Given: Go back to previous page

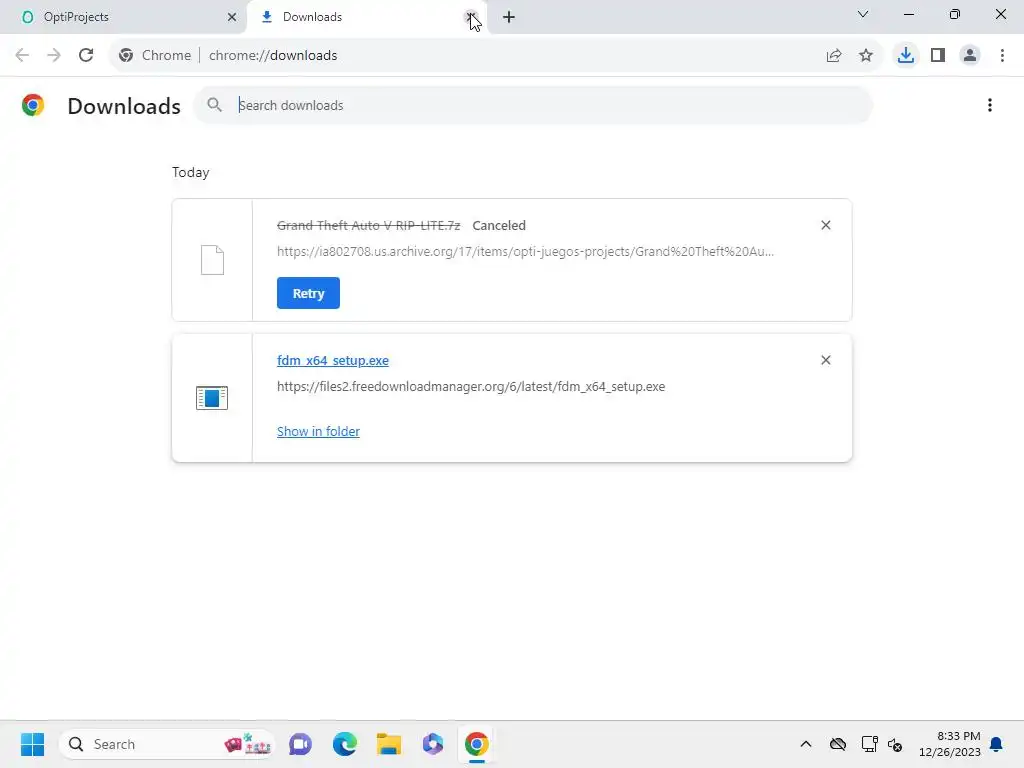Looking at the screenshot, I should click(x=22, y=56).
